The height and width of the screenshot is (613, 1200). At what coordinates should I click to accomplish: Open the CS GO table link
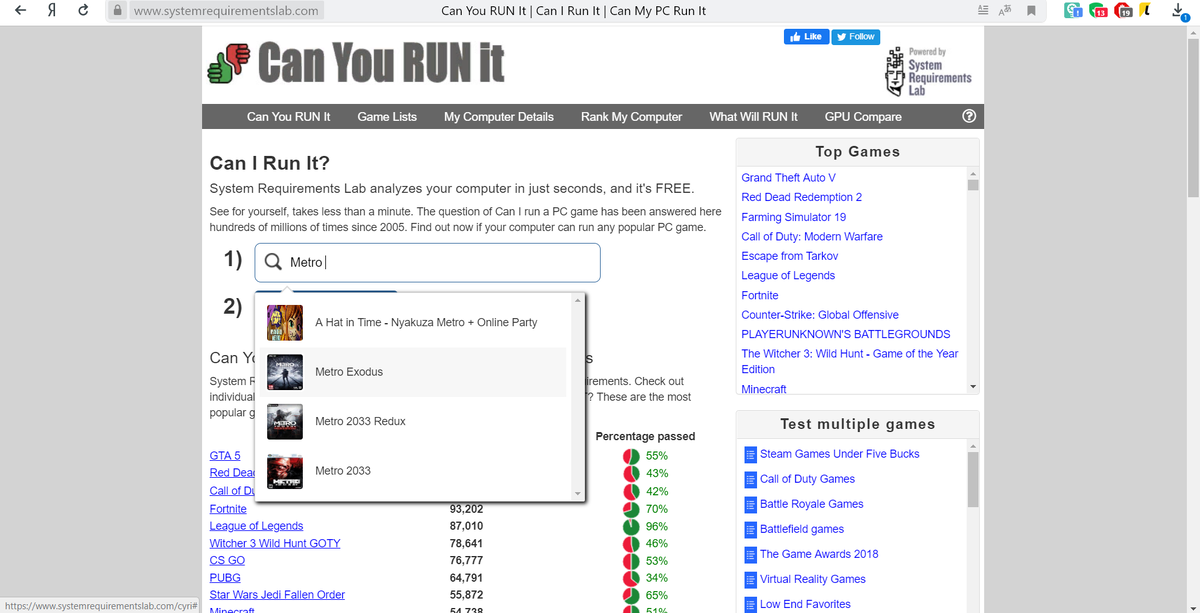227,561
